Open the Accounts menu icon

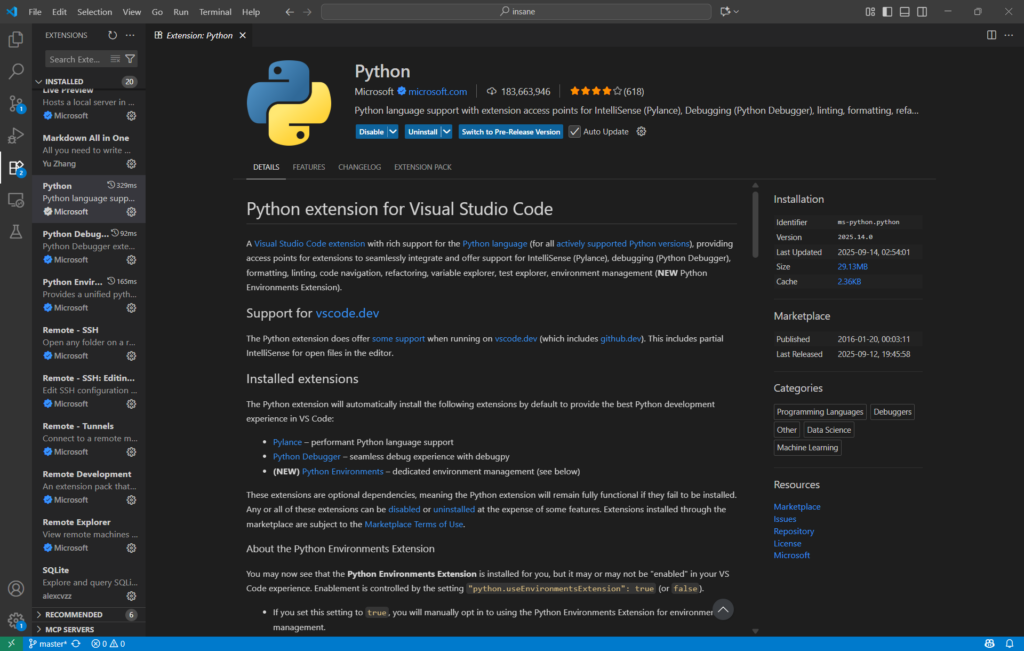point(16,588)
